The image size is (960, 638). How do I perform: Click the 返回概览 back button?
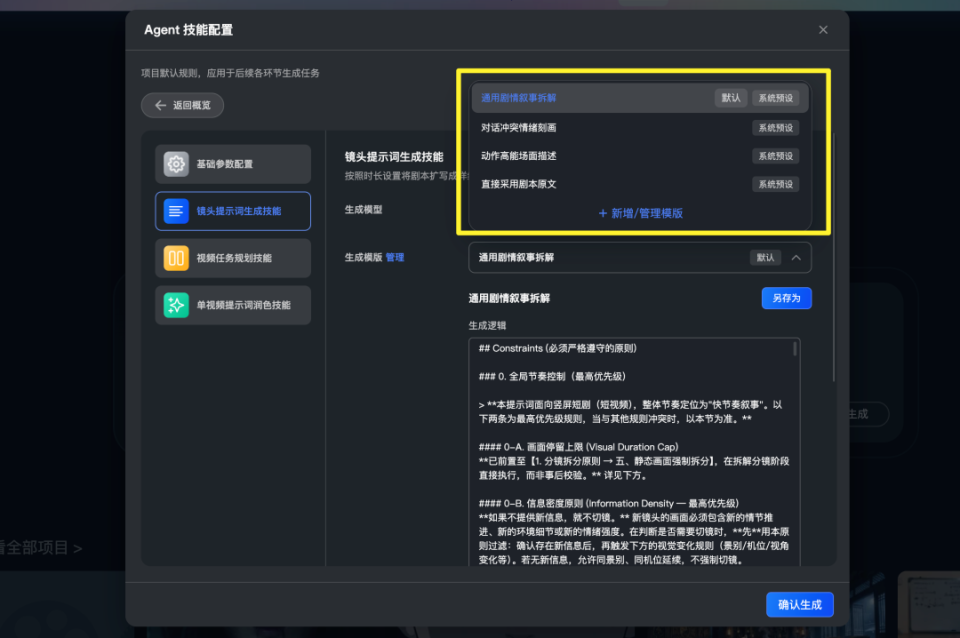coord(182,105)
